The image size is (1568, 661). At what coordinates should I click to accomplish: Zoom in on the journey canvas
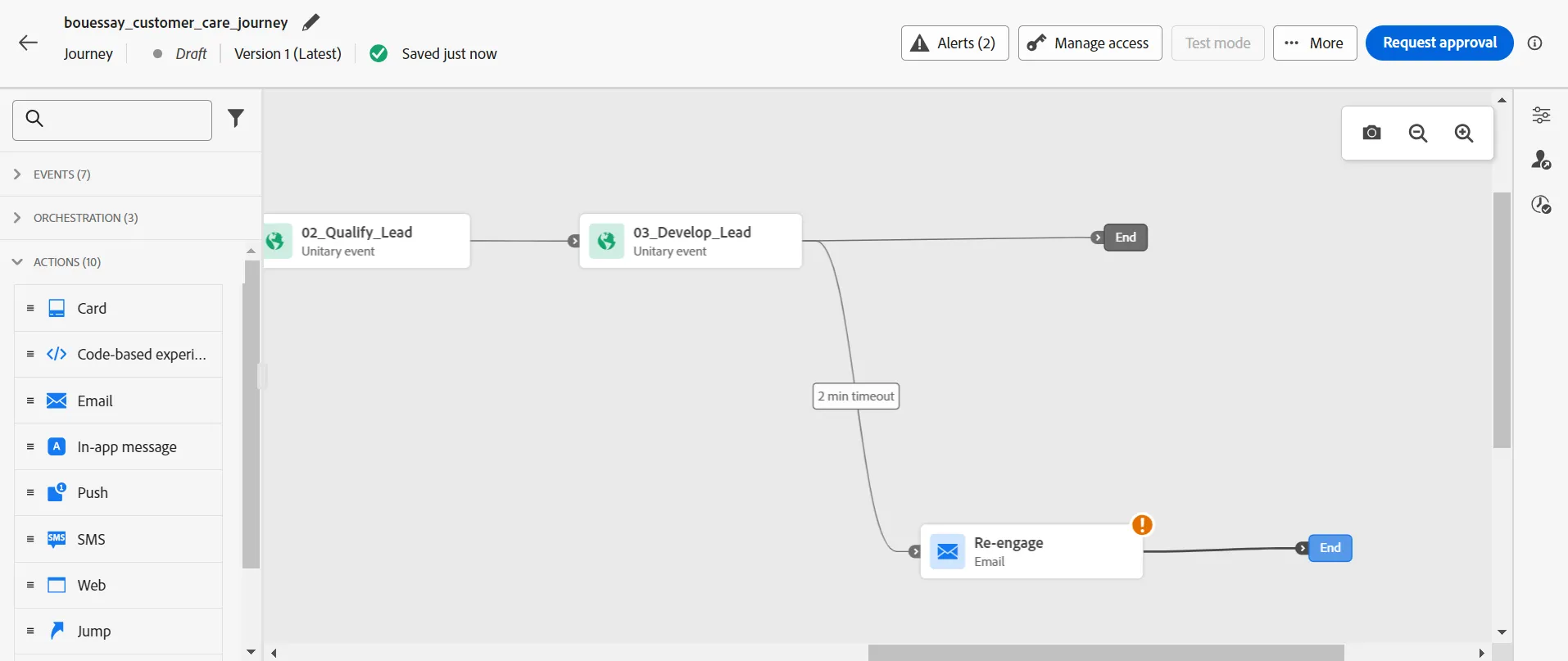pos(1464,133)
